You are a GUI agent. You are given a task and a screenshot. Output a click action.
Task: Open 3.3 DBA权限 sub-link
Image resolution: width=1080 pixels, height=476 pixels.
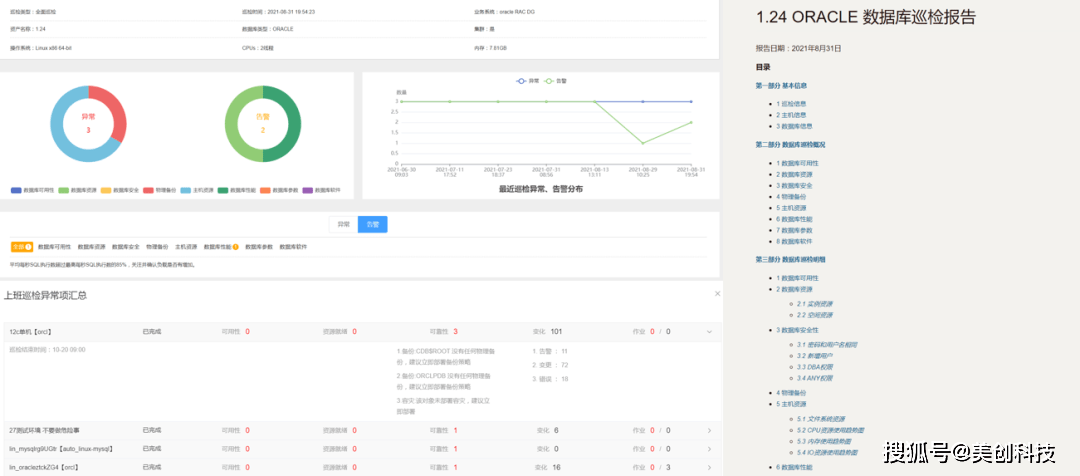point(815,366)
